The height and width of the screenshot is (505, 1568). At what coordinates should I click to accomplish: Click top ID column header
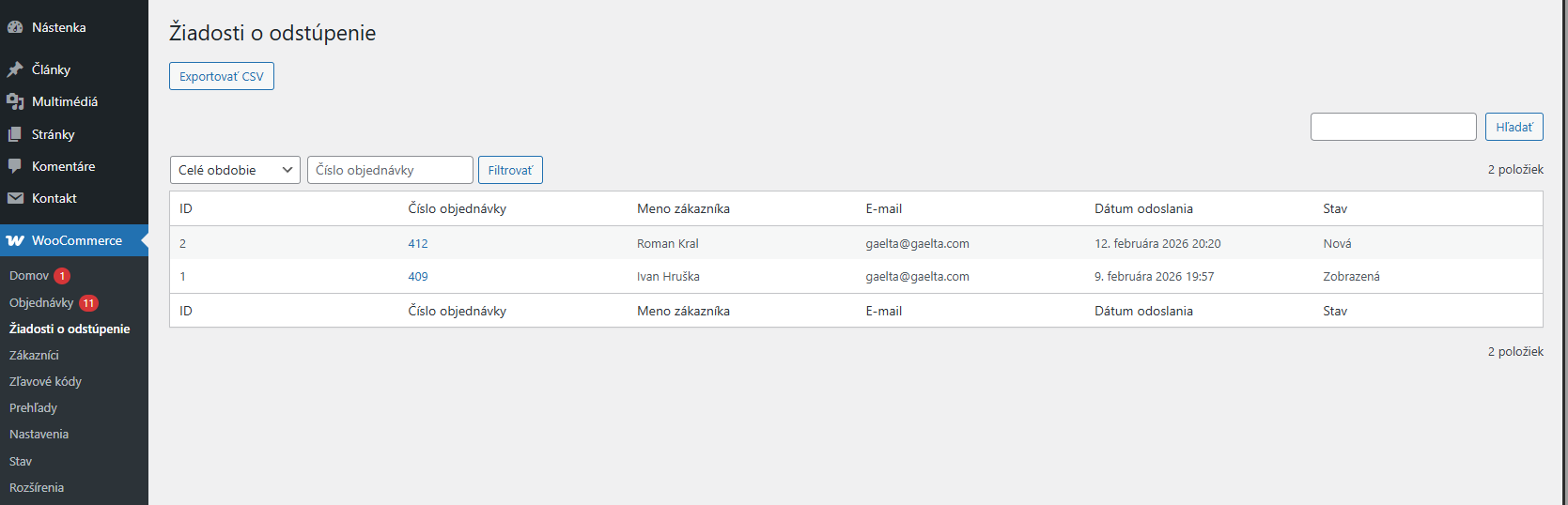tap(186, 208)
